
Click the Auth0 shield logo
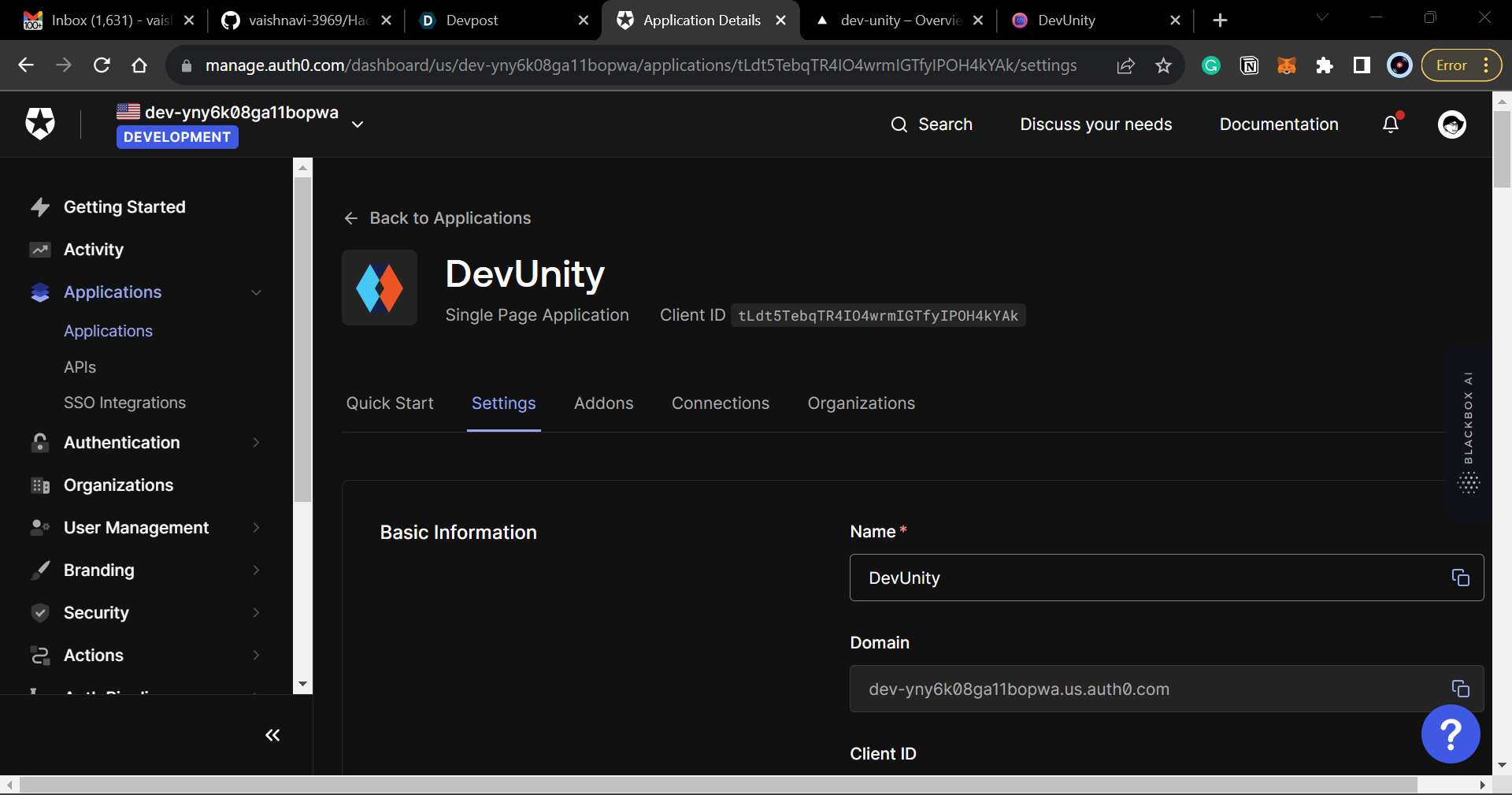40,124
